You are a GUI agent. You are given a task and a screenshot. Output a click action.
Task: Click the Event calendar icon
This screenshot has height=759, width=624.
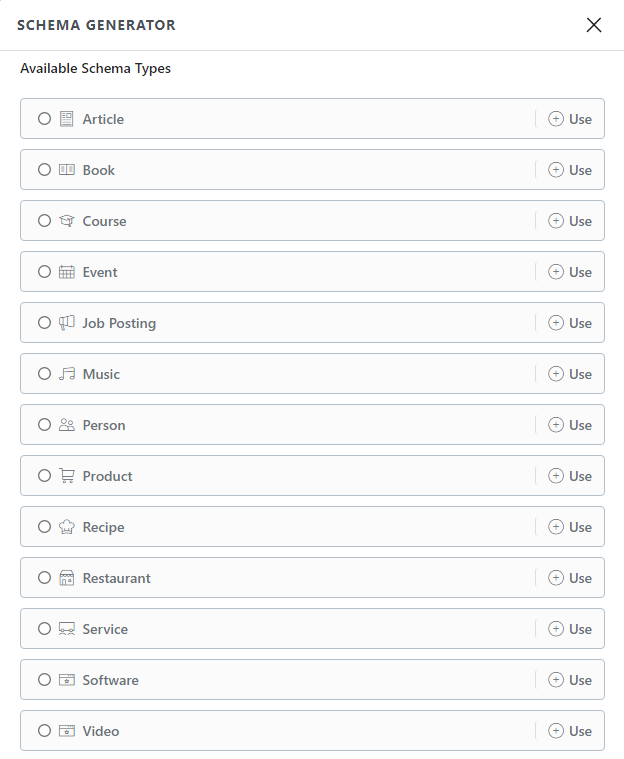67,272
